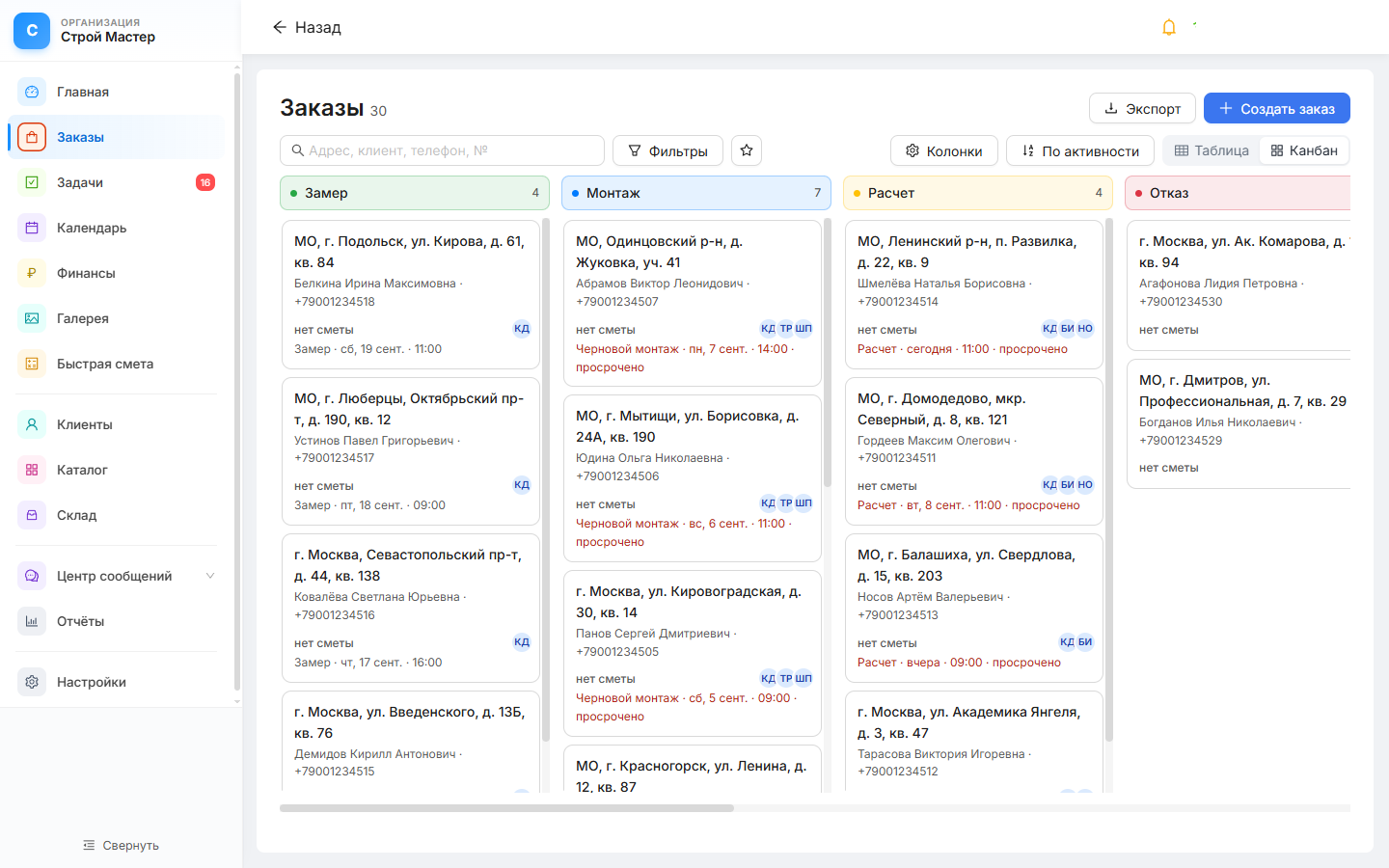Click the organization logo C
Viewport: 1389px width, 868px height.
pos(32,31)
